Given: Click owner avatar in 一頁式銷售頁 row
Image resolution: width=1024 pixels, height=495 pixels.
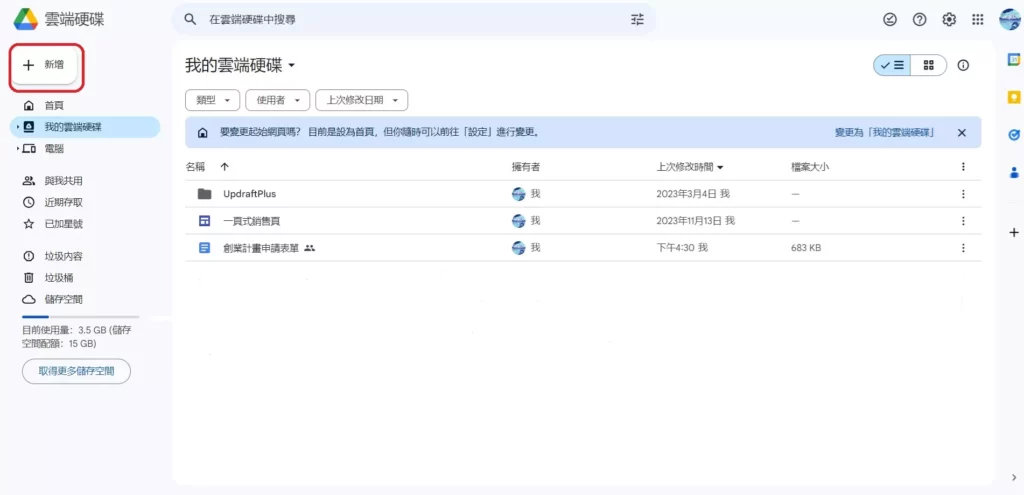Looking at the screenshot, I should tap(519, 221).
